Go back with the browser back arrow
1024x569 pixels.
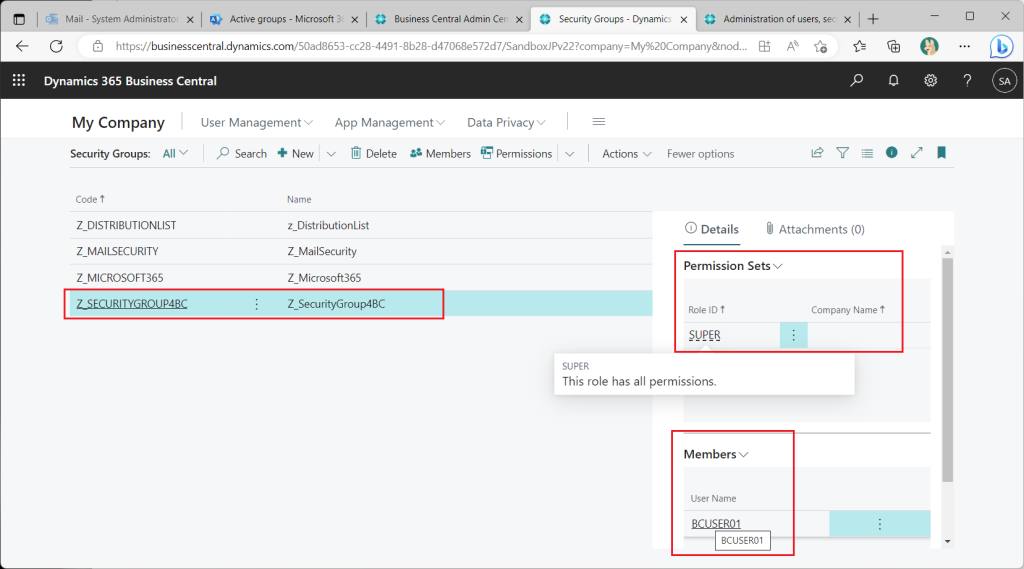pyautogui.click(x=22, y=46)
